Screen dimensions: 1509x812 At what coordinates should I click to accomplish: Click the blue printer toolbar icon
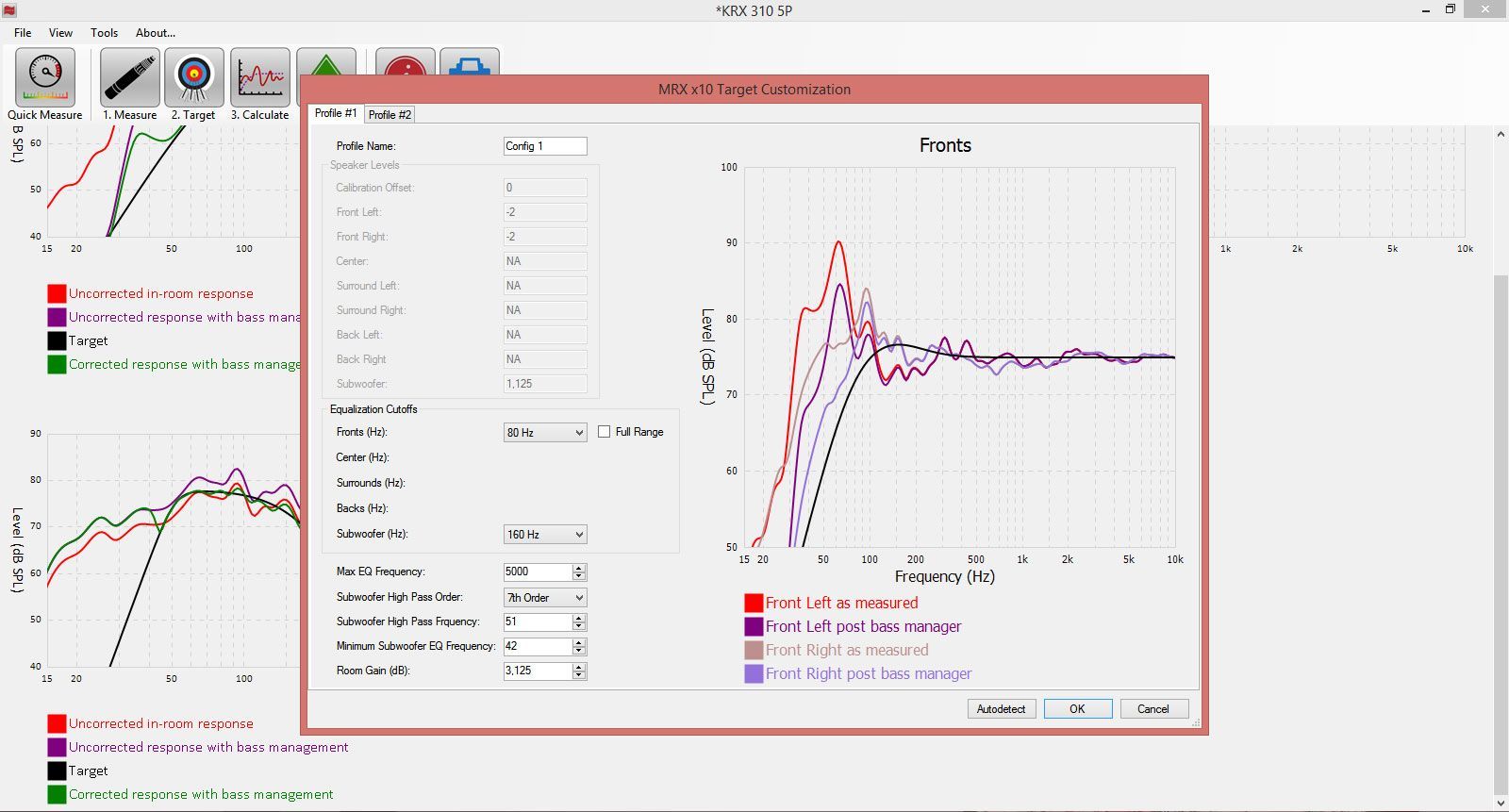coord(470,62)
